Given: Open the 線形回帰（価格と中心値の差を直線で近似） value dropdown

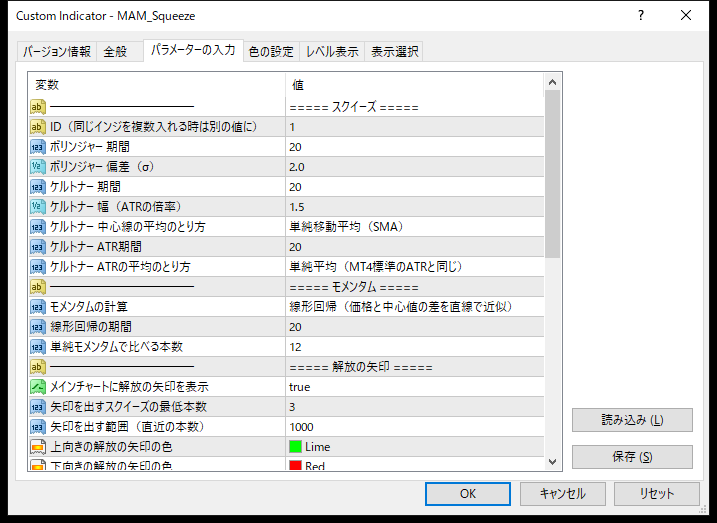Looking at the screenshot, I should coord(415,307).
